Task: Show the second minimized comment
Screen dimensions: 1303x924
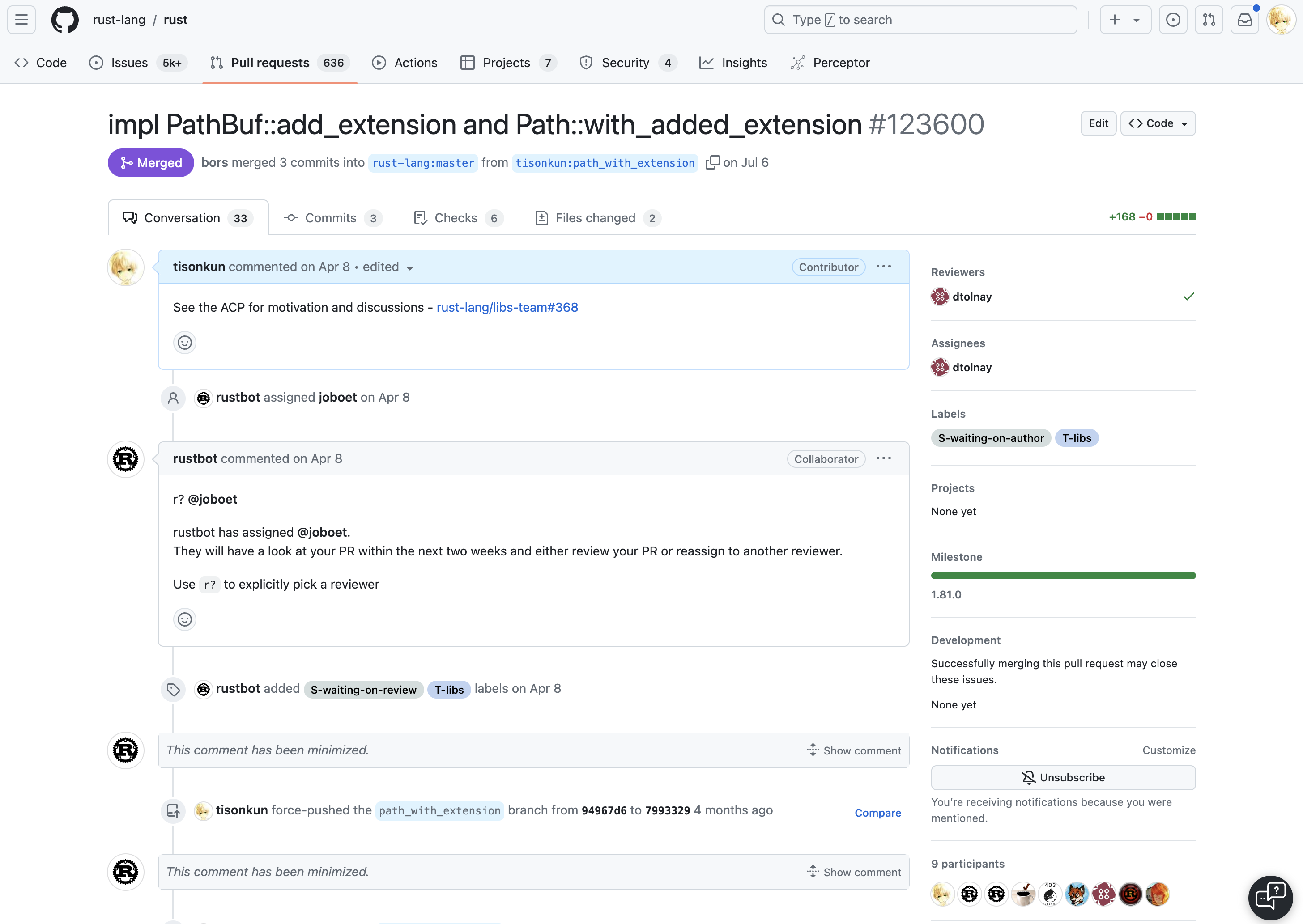Action: pos(853,872)
